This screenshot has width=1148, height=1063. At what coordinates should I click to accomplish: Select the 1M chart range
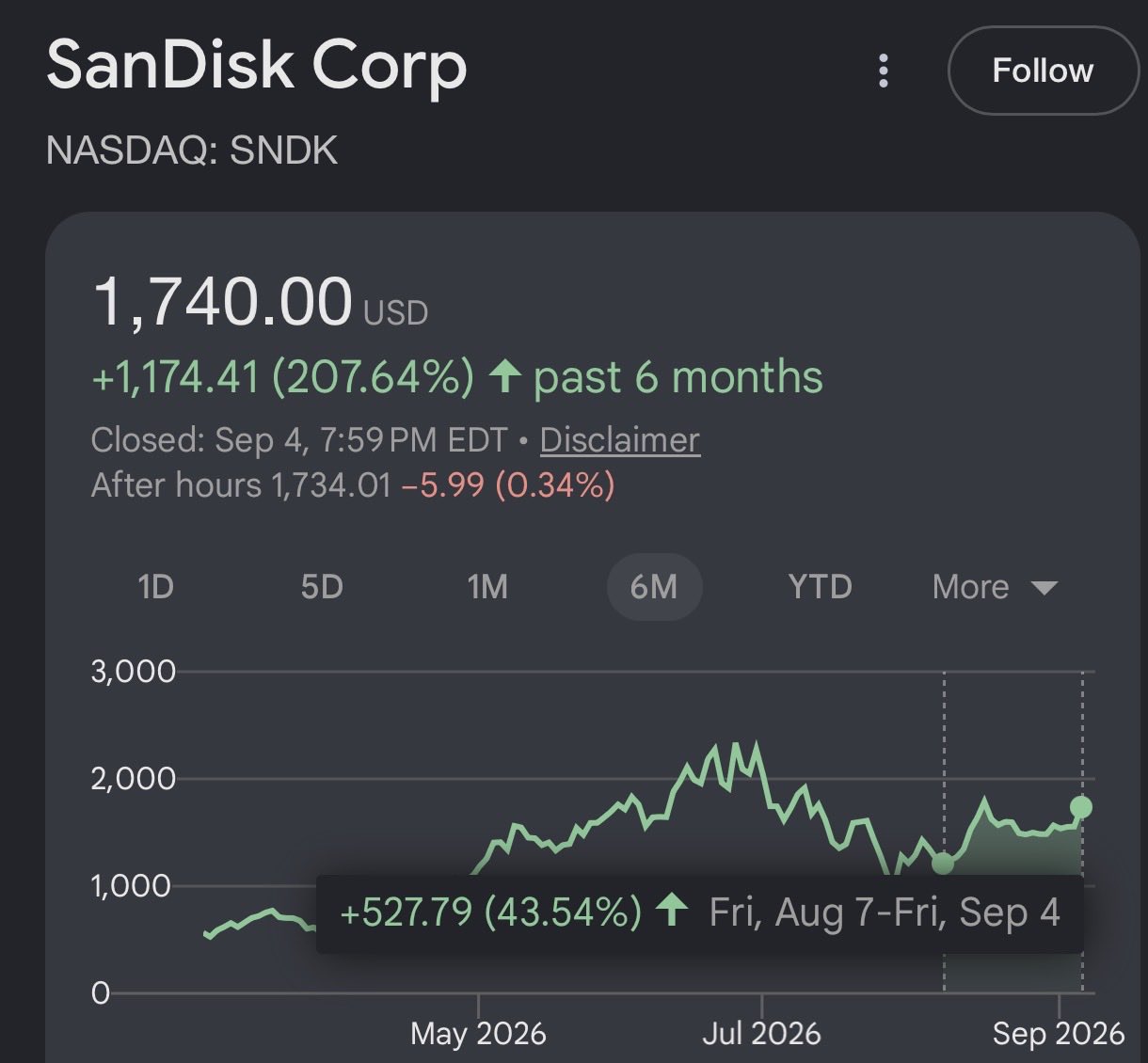487,587
